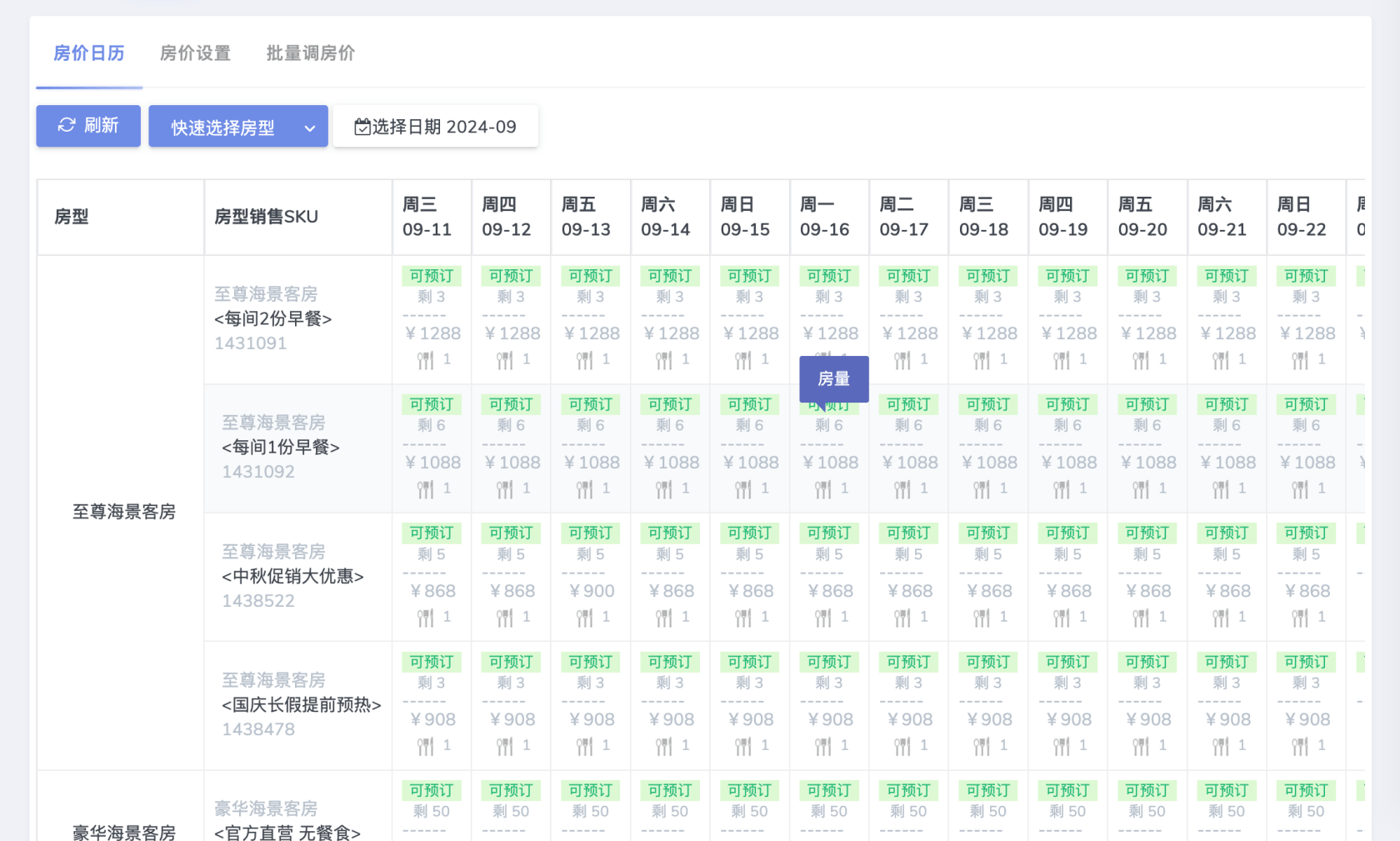Click SKU row <每间1份早餐> 1431092
Image resolution: width=1400 pixels, height=841 pixels.
(x=297, y=448)
